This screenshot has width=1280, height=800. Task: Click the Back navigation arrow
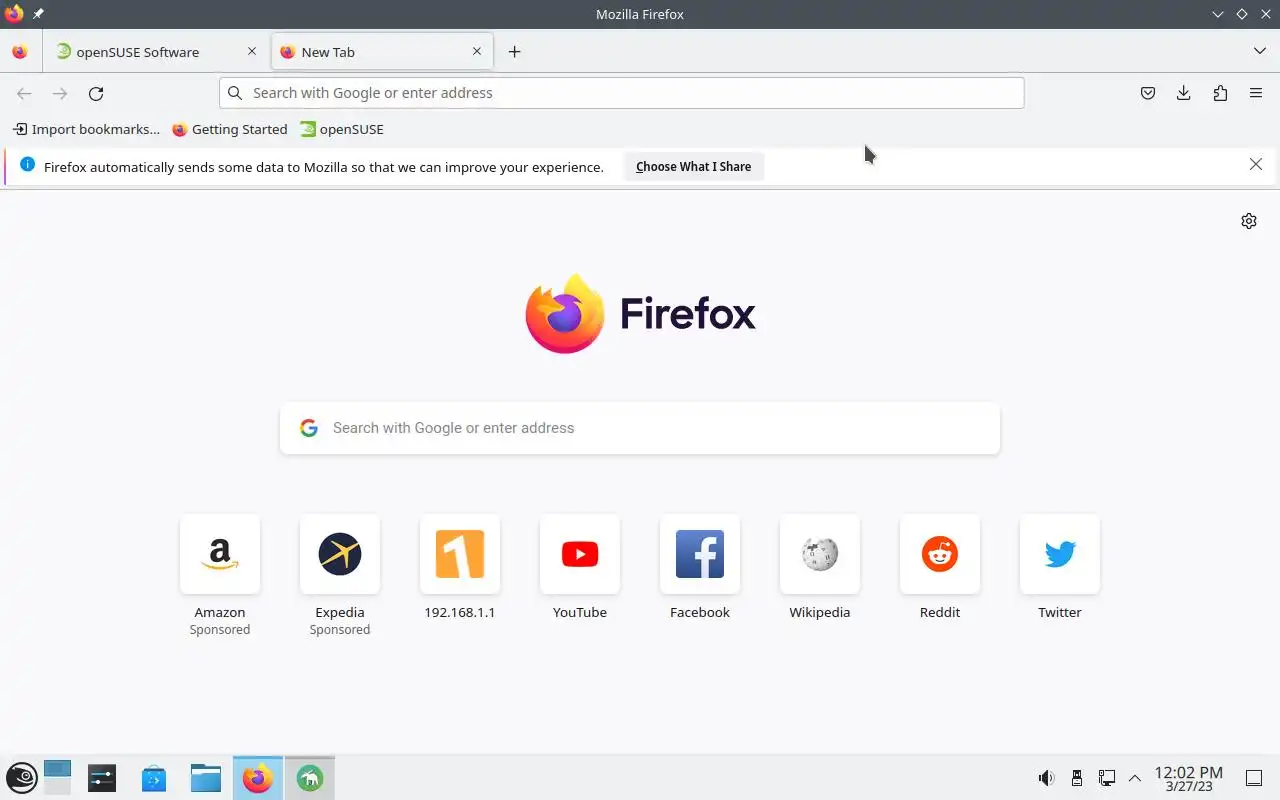(24, 93)
